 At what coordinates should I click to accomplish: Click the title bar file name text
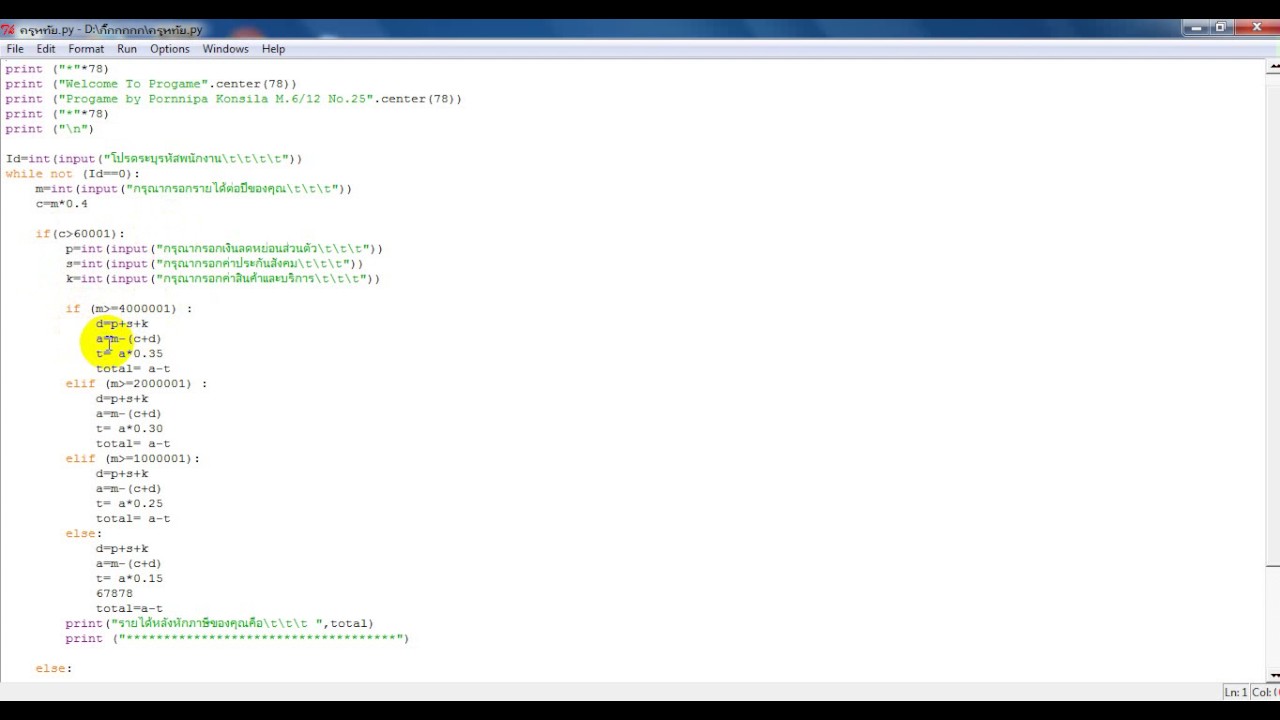tap(111, 30)
